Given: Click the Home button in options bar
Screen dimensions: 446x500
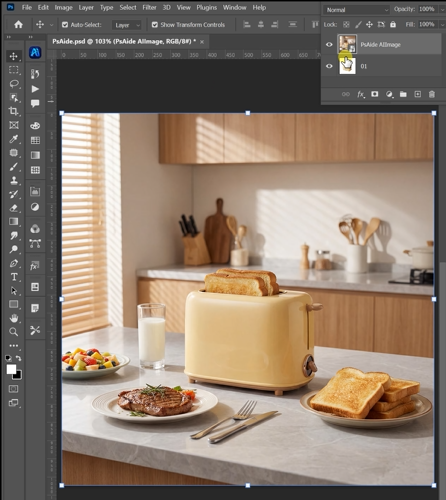Looking at the screenshot, I should (x=19, y=25).
